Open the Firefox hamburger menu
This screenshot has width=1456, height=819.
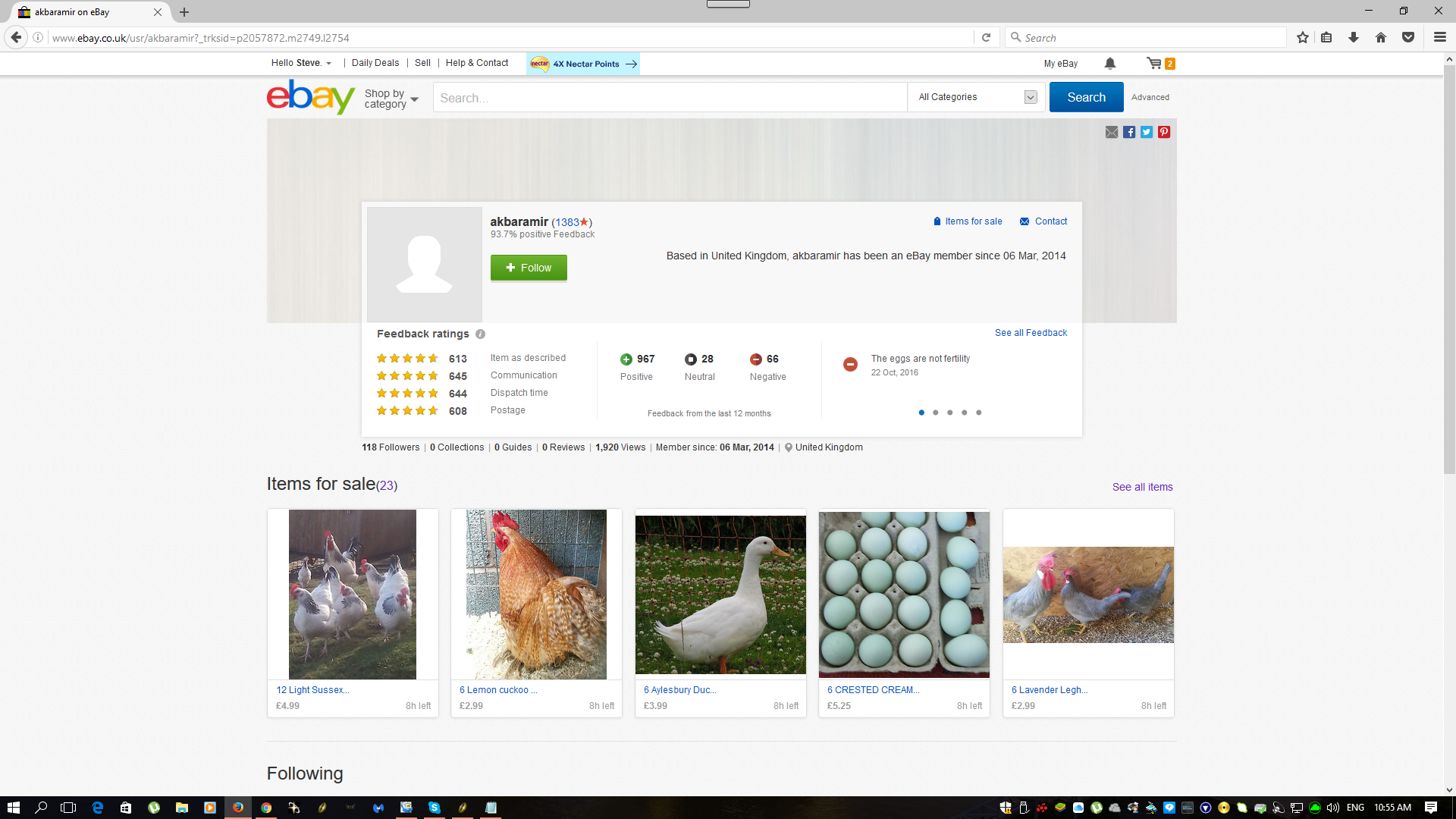(x=1439, y=37)
